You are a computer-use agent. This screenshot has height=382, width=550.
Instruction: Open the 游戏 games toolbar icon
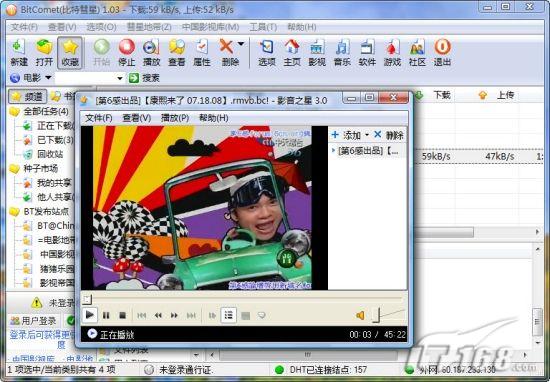click(392, 53)
